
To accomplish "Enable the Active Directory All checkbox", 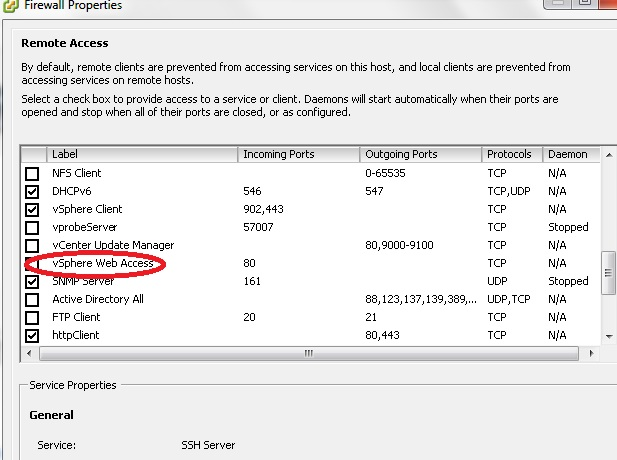I will 33,300.
